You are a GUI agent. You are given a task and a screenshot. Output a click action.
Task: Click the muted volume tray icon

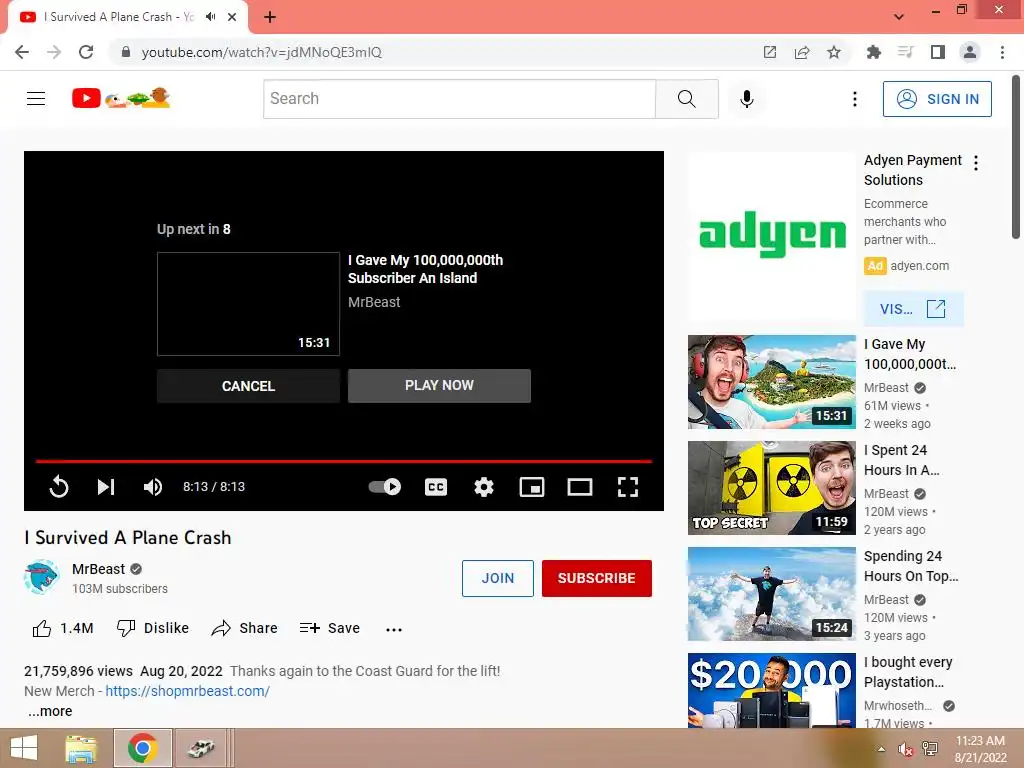(905, 749)
